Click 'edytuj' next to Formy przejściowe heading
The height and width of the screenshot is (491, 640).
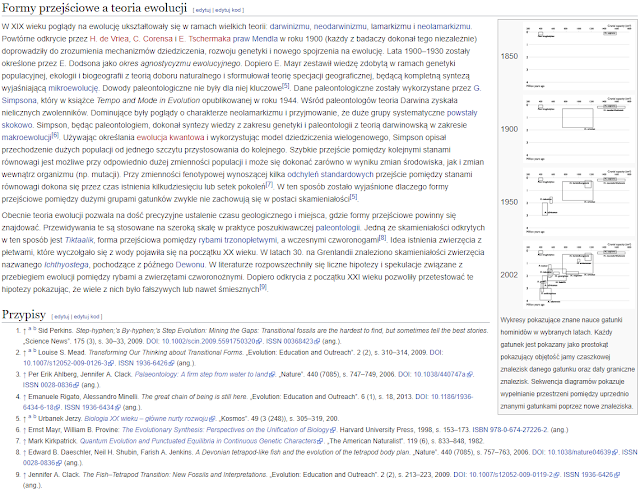coord(203,10)
